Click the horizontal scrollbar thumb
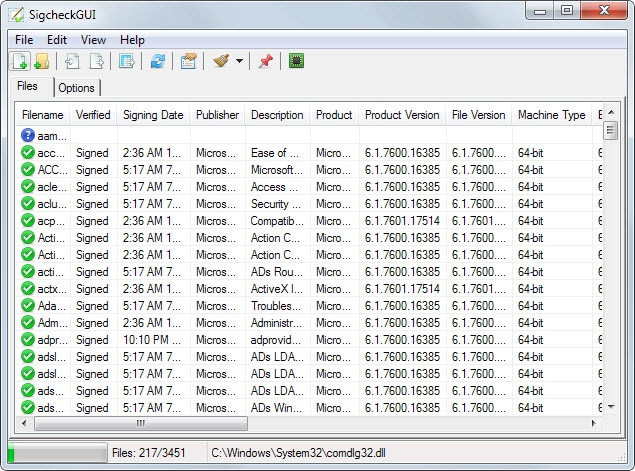 (x=141, y=423)
